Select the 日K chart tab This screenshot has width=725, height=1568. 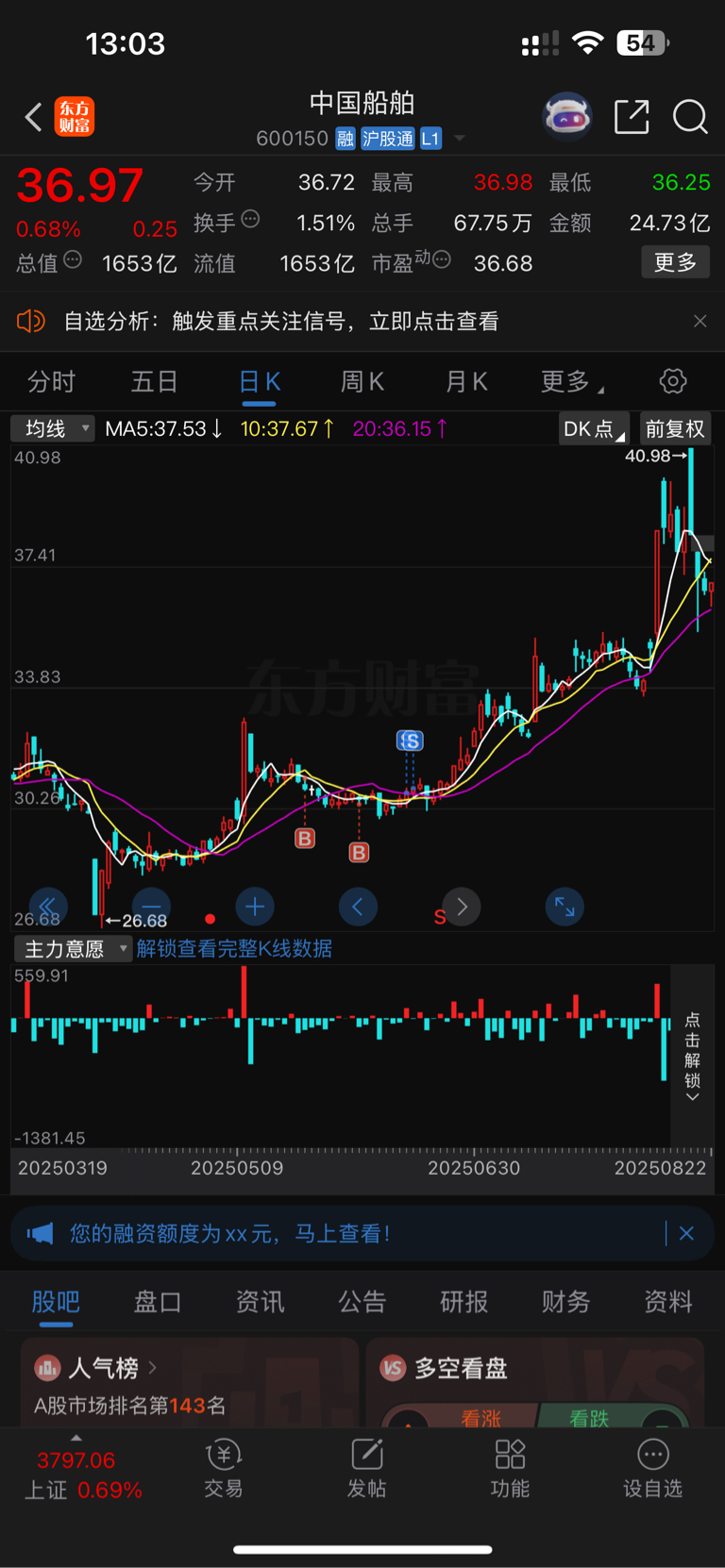(x=260, y=382)
